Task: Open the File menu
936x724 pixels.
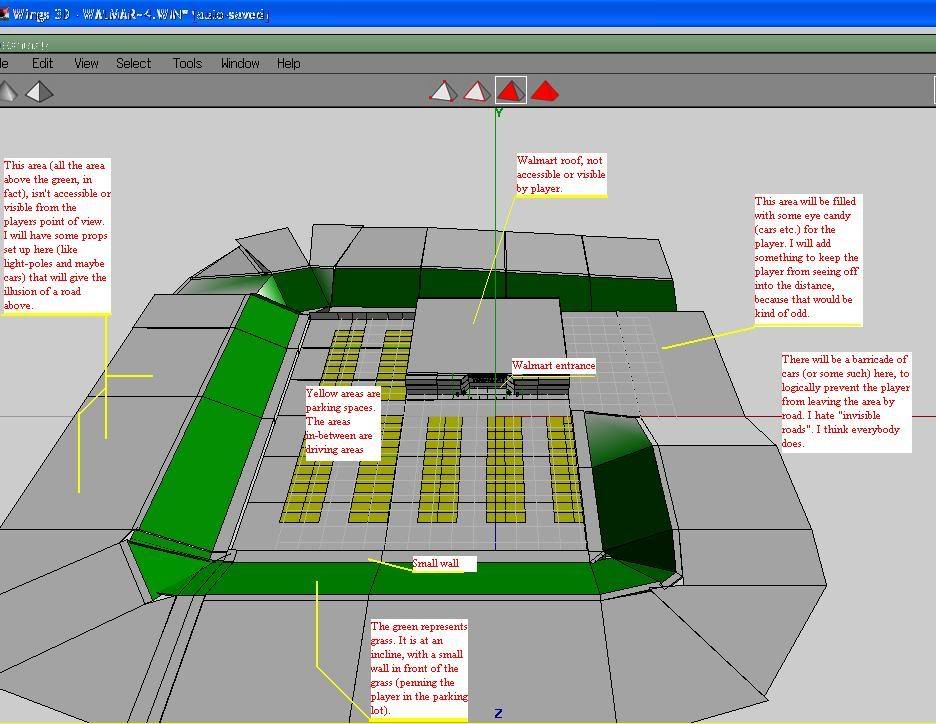Action: [x=4, y=63]
